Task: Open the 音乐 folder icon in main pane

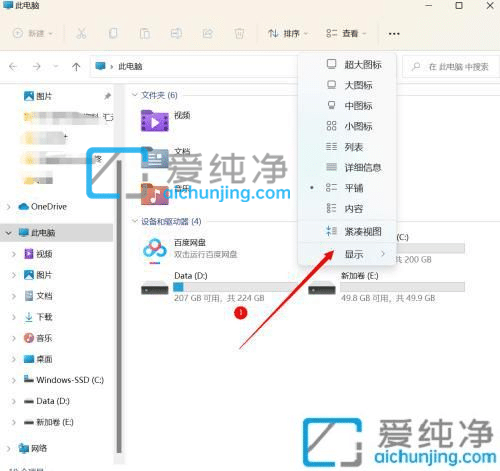Action: (154, 194)
